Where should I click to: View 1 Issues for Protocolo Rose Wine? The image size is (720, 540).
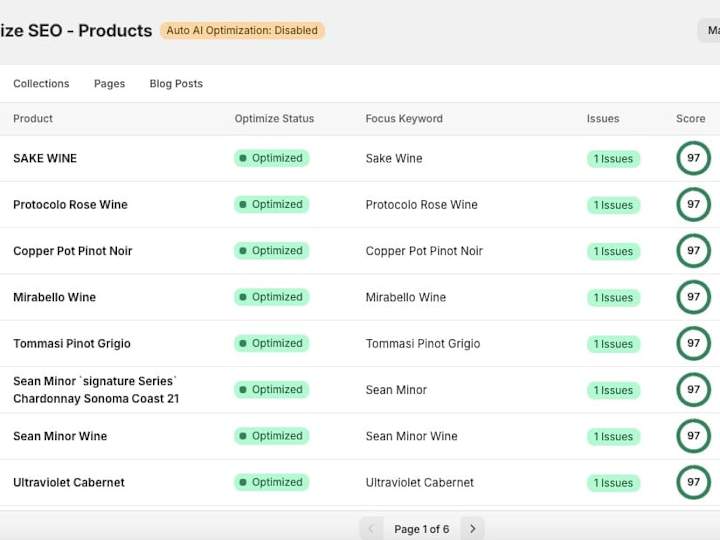(613, 205)
